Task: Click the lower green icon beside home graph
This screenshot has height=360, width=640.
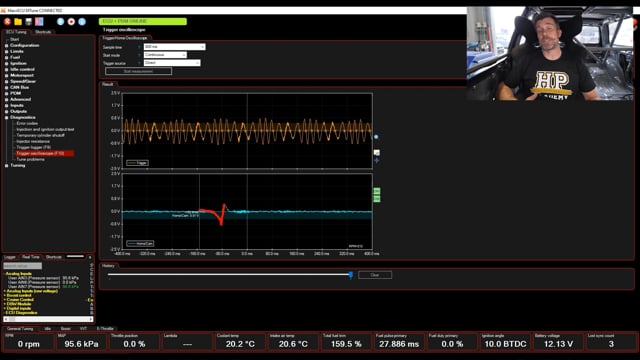Action: (377, 198)
